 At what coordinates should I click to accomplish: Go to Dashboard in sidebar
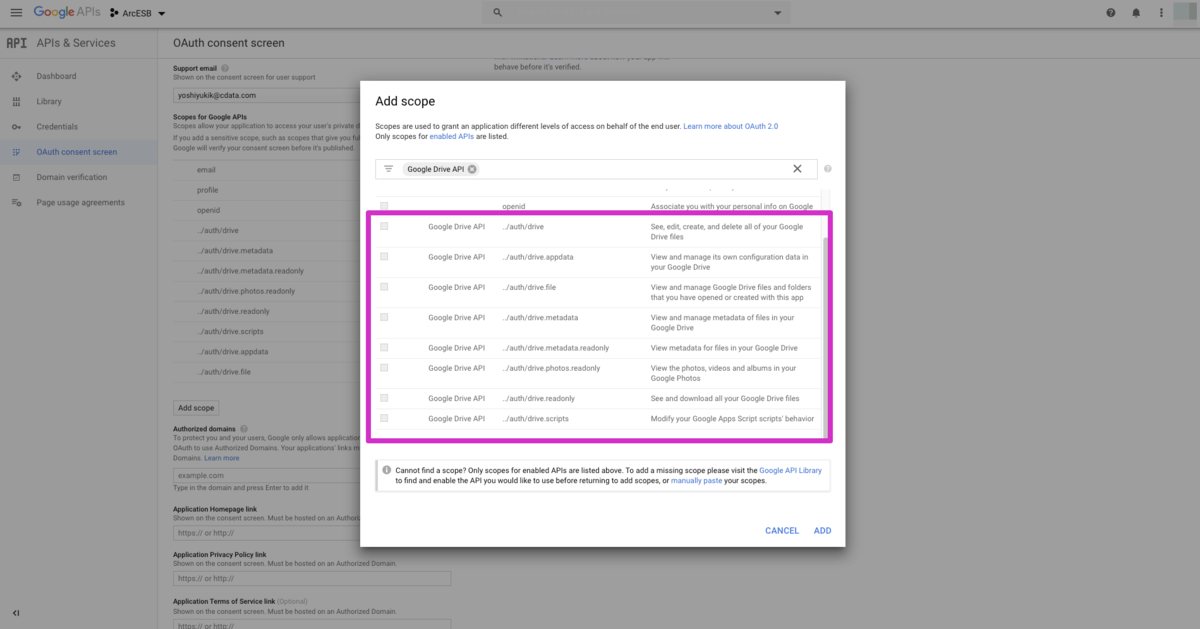tap(56, 76)
